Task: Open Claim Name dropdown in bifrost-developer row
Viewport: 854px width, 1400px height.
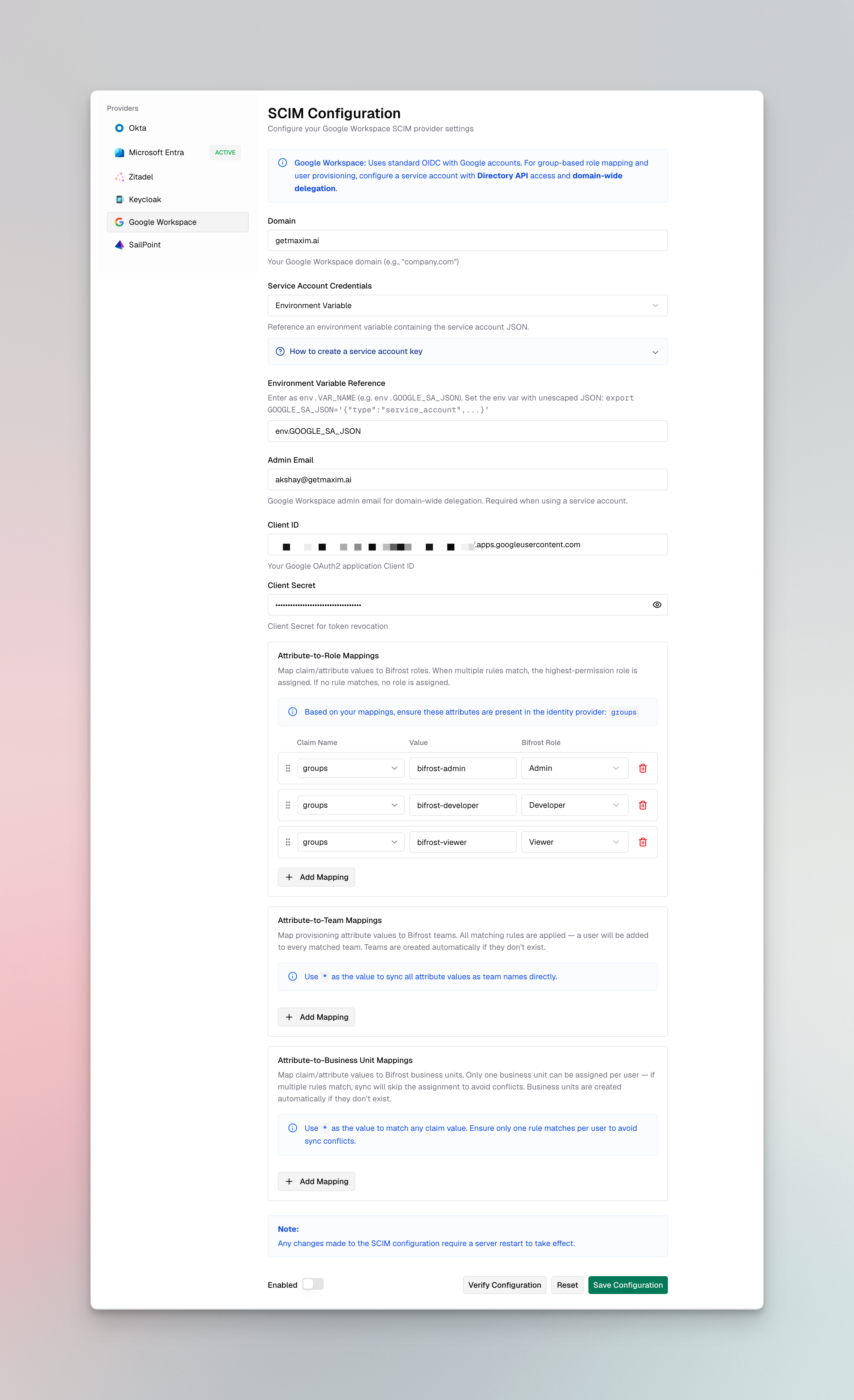Action: pyautogui.click(x=350, y=805)
